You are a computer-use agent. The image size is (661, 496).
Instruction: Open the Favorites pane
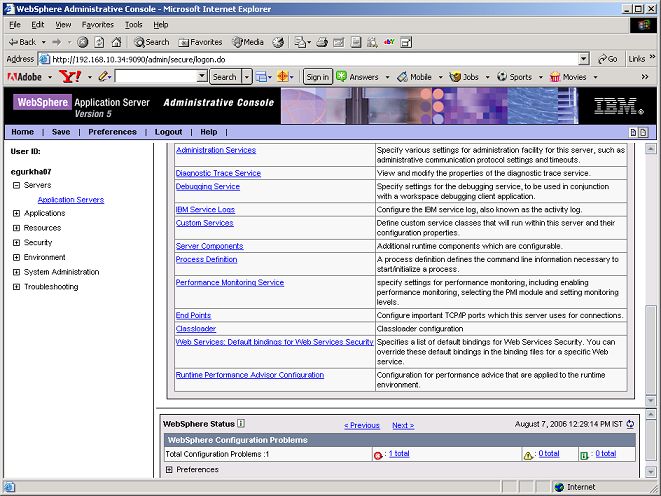[x=200, y=42]
